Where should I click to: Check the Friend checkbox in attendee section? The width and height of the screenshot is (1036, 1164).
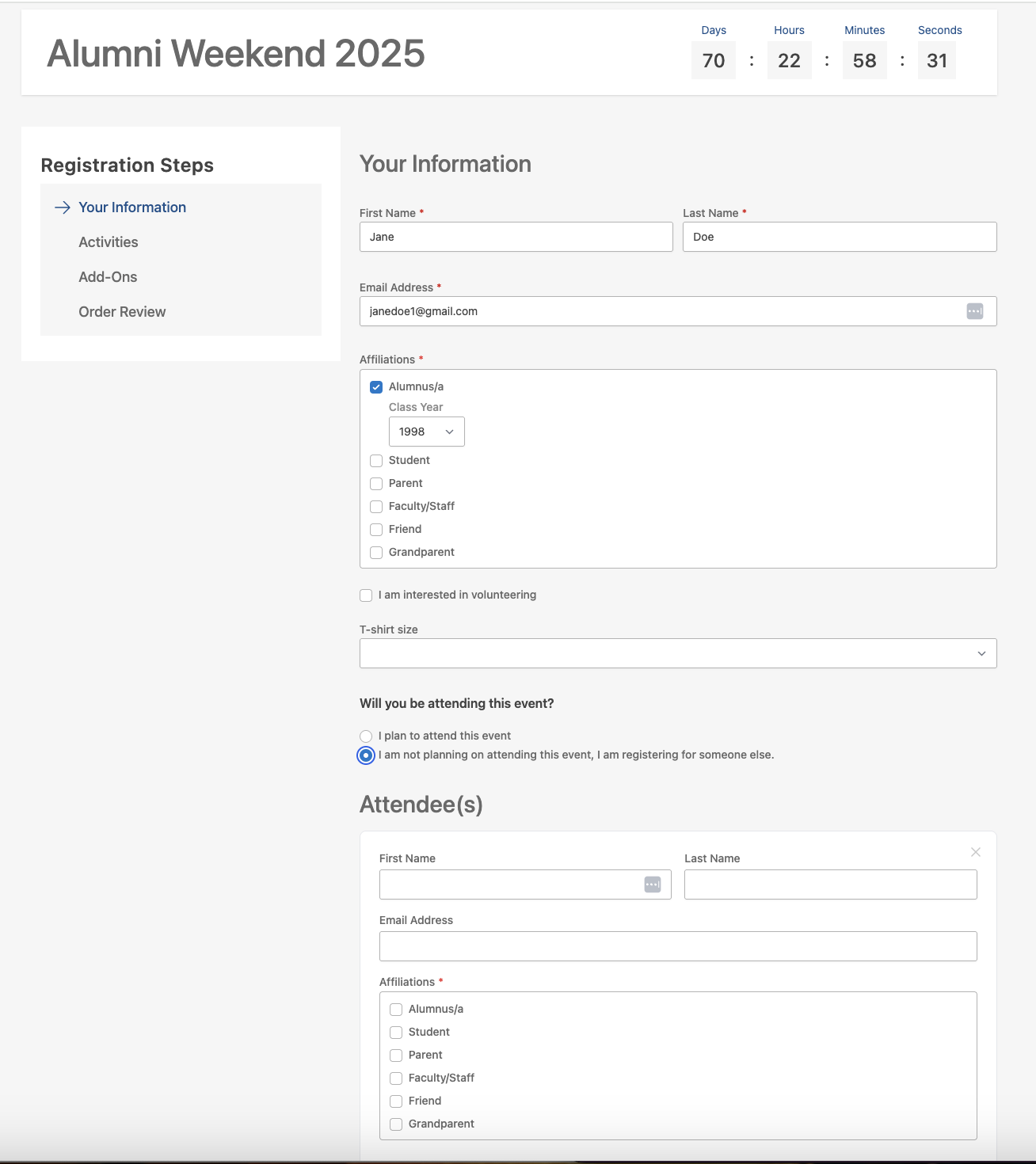point(396,1101)
